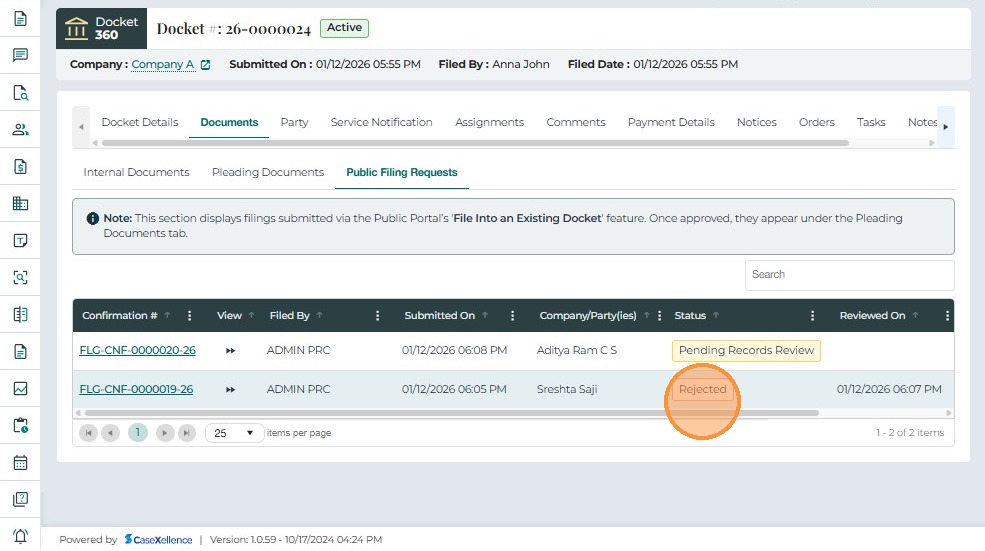Image resolution: width=985 pixels, height=551 pixels.
Task: Click the table's horizontal scrollbar
Action: 452,413
